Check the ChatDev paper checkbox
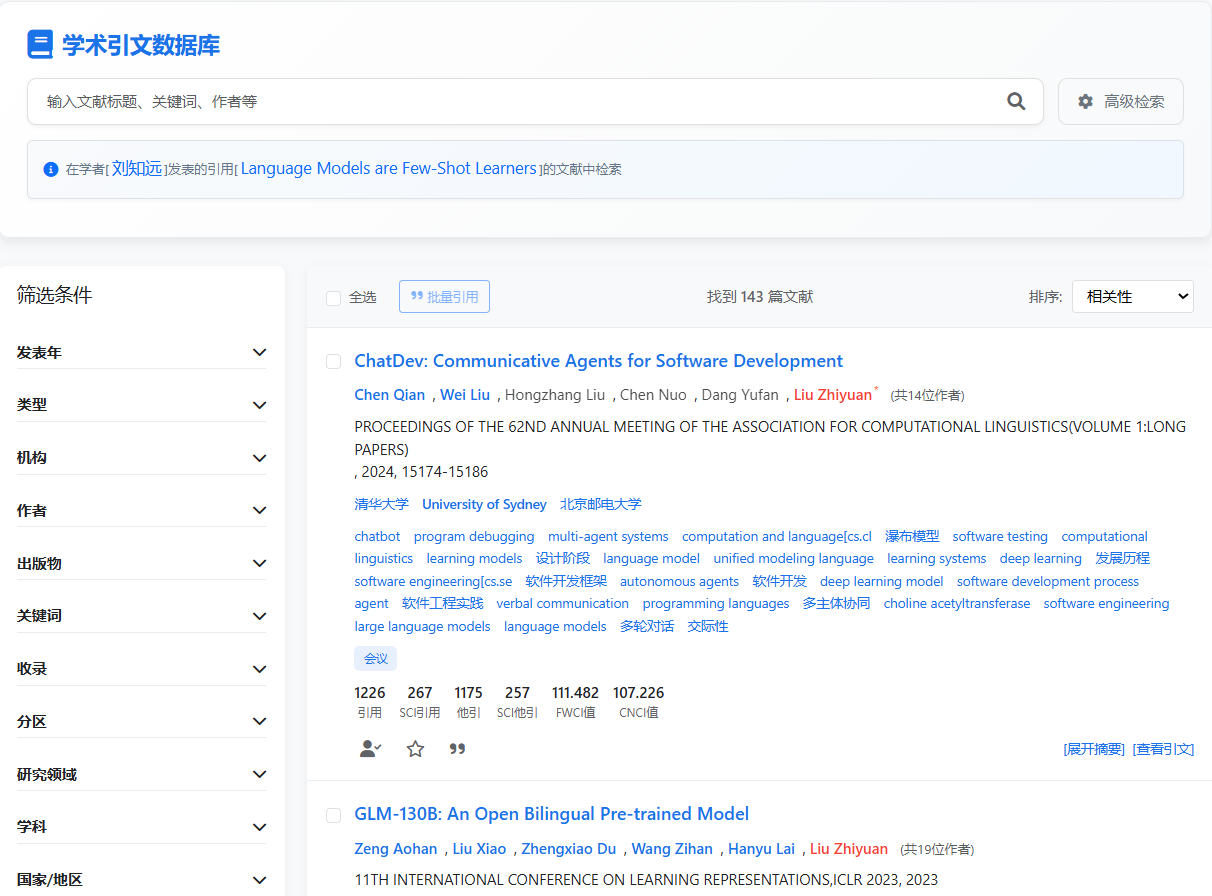The width and height of the screenshot is (1212, 896). pyautogui.click(x=334, y=361)
